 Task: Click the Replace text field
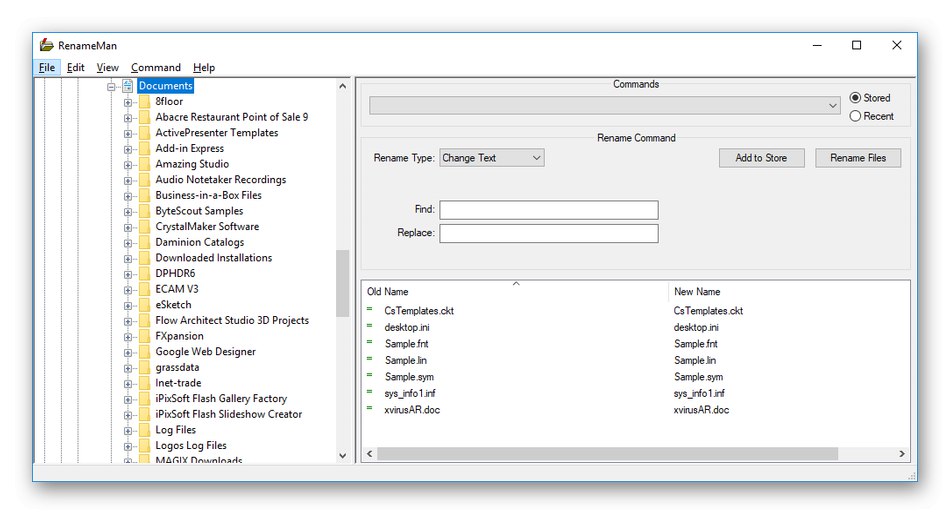click(549, 233)
